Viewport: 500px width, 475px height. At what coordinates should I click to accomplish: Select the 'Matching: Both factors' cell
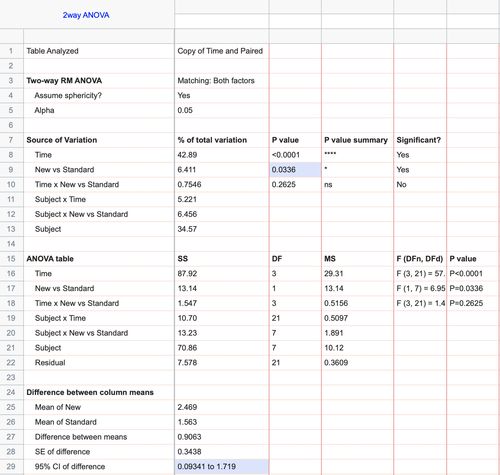tap(221, 81)
